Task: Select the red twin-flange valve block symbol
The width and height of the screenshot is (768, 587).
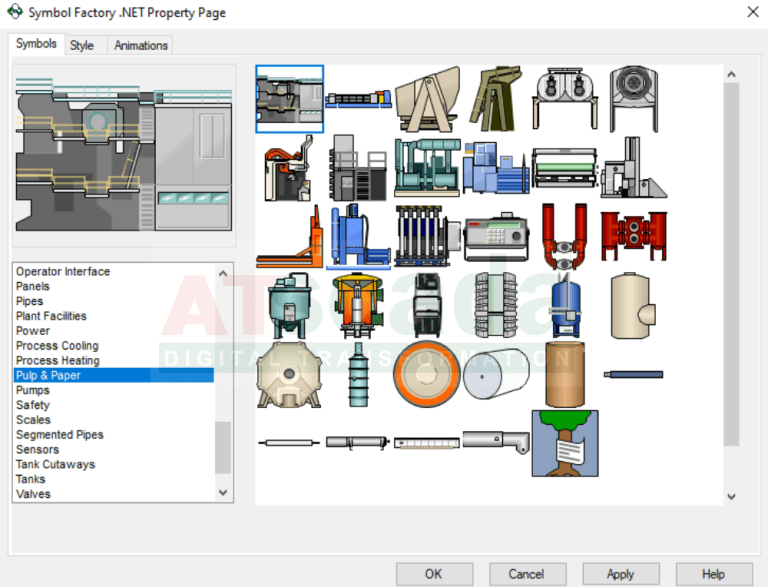Action: [x=634, y=237]
